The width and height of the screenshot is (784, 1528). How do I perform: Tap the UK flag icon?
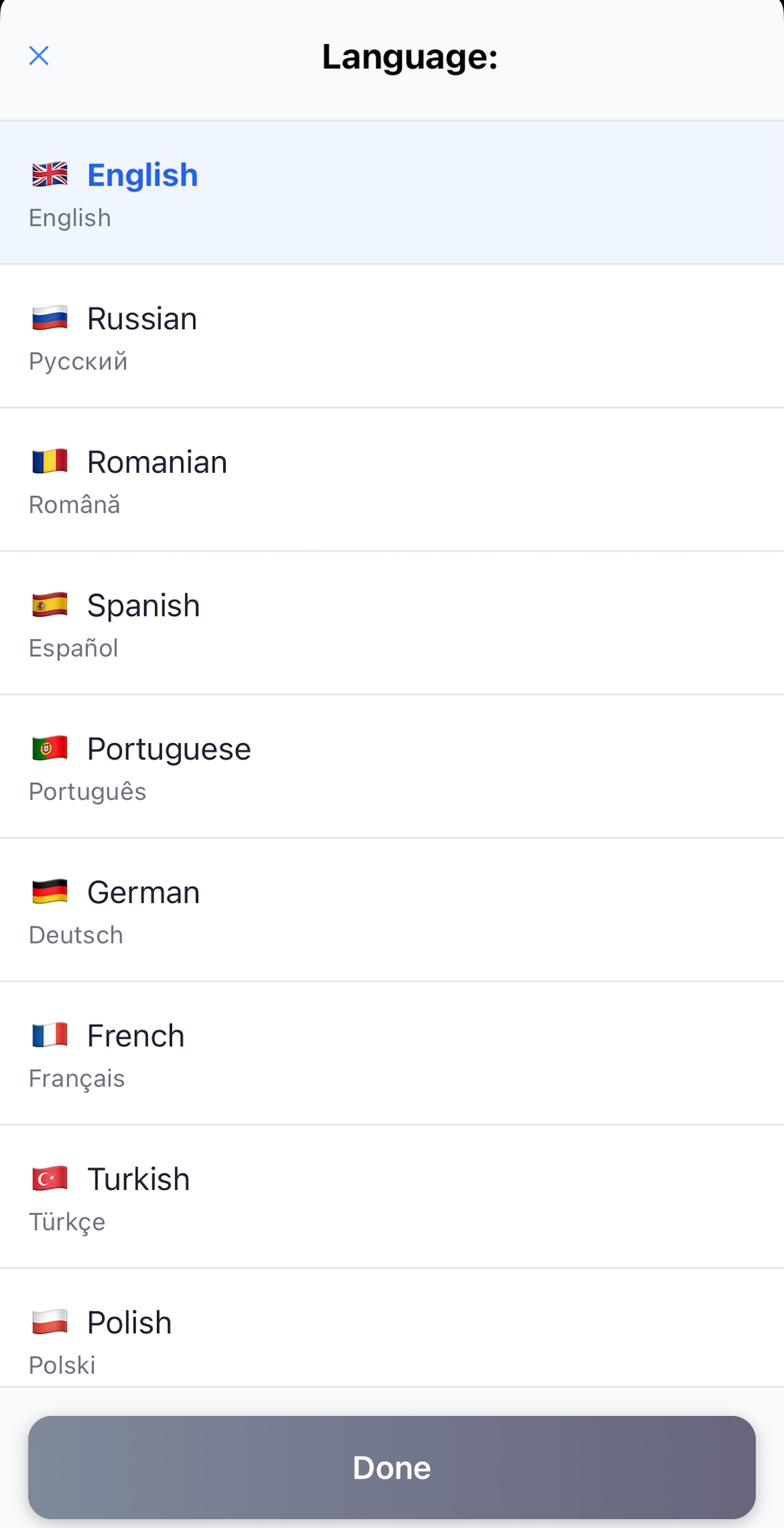(x=50, y=175)
